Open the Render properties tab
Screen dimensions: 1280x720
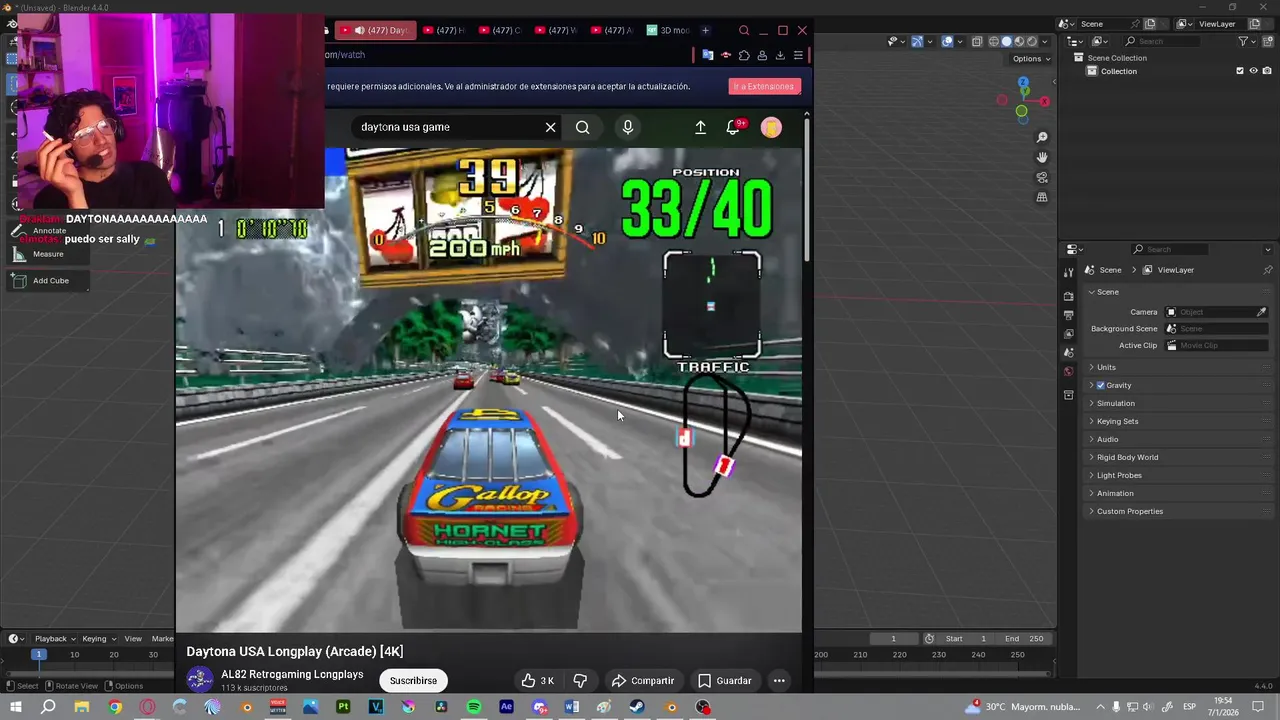point(1068,296)
